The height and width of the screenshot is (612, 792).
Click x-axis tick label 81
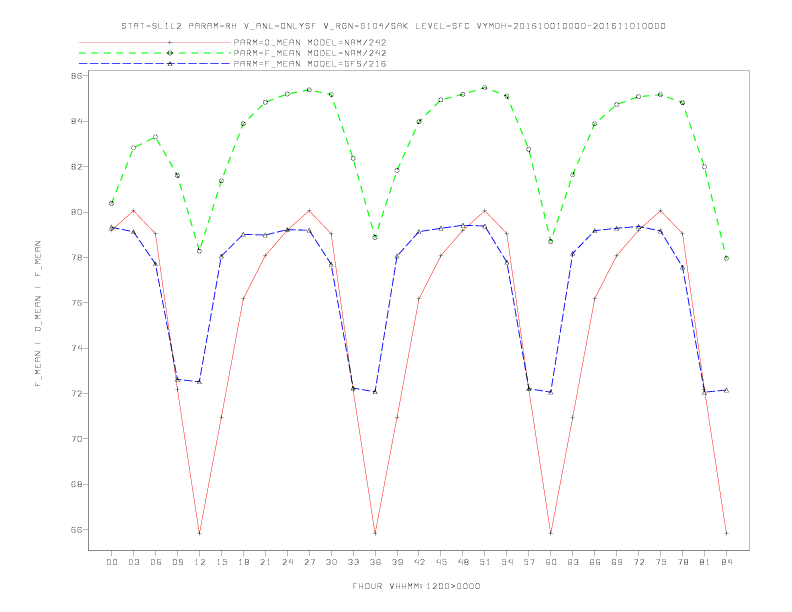tap(705, 562)
